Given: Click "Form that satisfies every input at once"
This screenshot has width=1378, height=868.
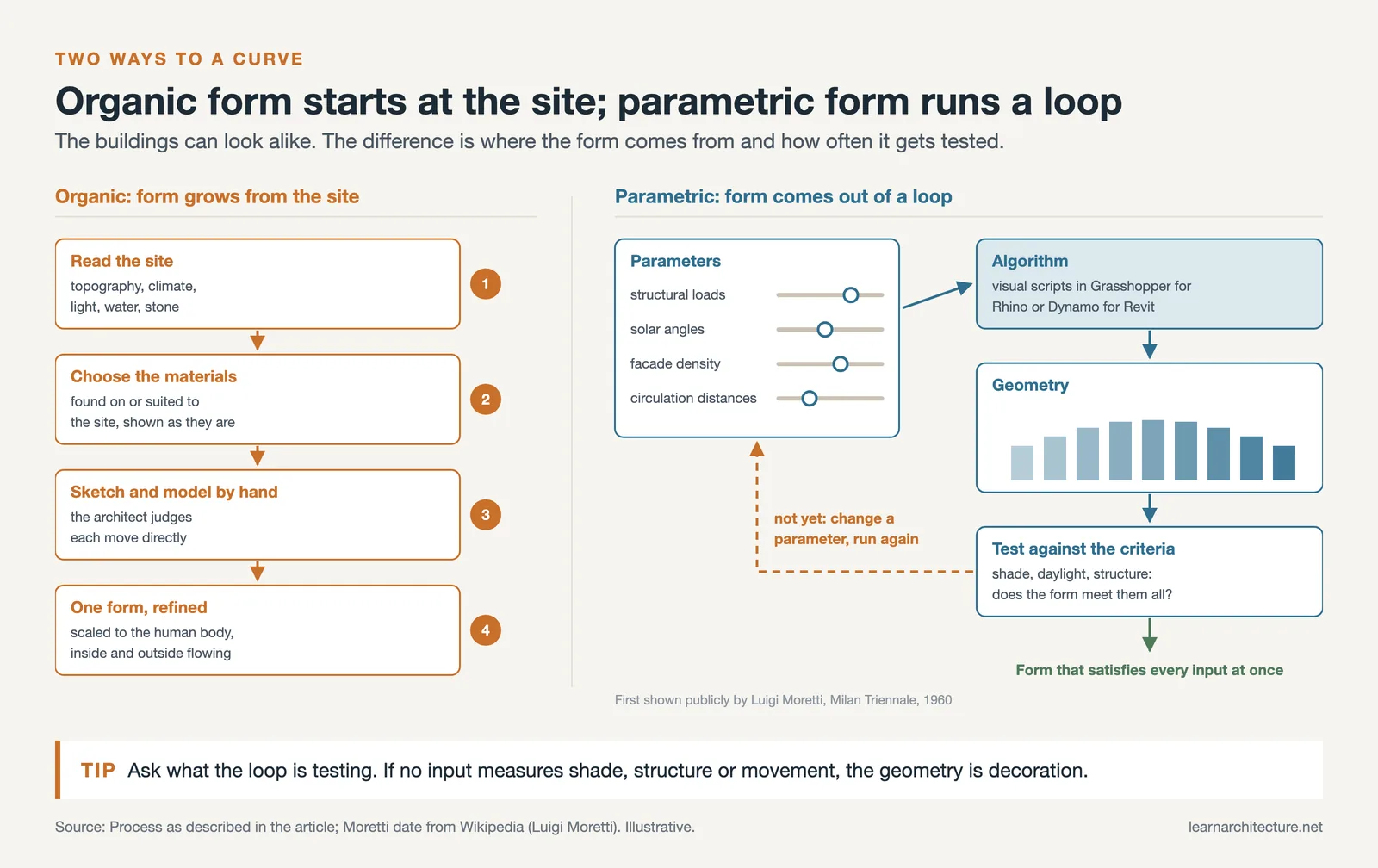Looking at the screenshot, I should pos(1149,670).
